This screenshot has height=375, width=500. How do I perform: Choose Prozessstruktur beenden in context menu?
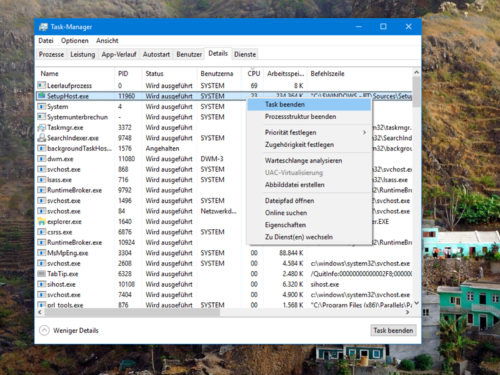pyautogui.click(x=309, y=117)
